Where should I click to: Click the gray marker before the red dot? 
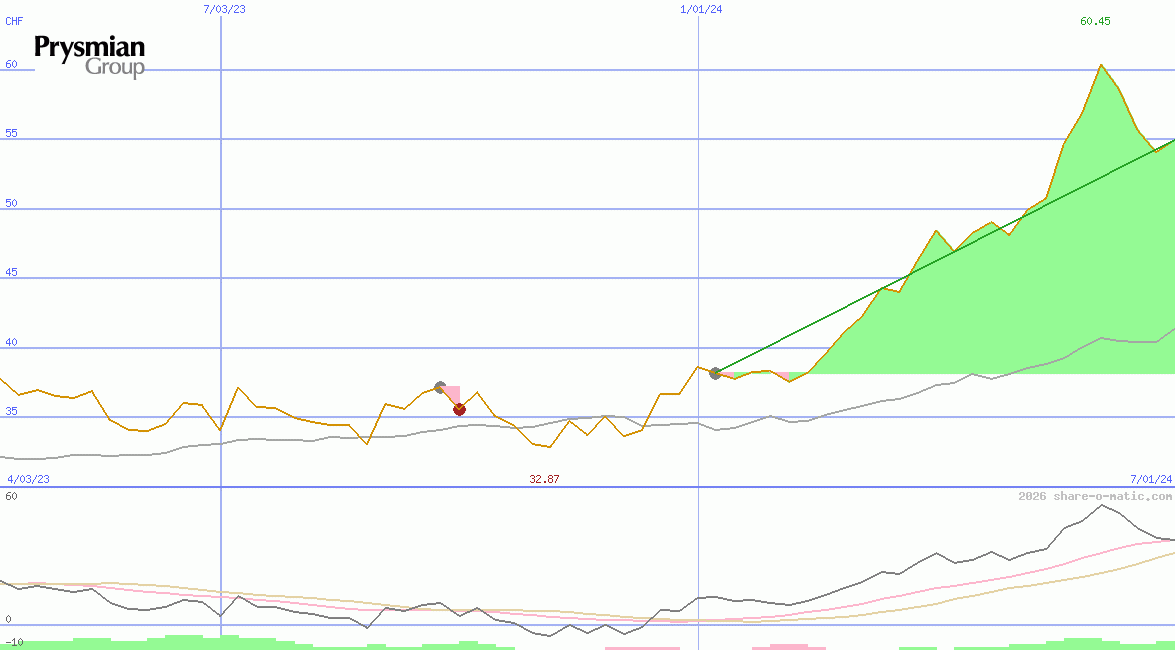[440, 387]
